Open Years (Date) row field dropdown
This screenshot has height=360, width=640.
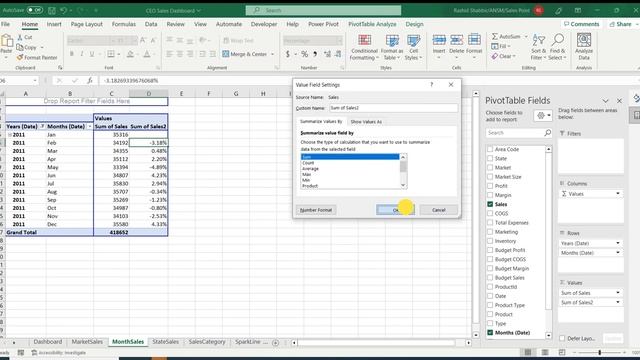(618, 243)
